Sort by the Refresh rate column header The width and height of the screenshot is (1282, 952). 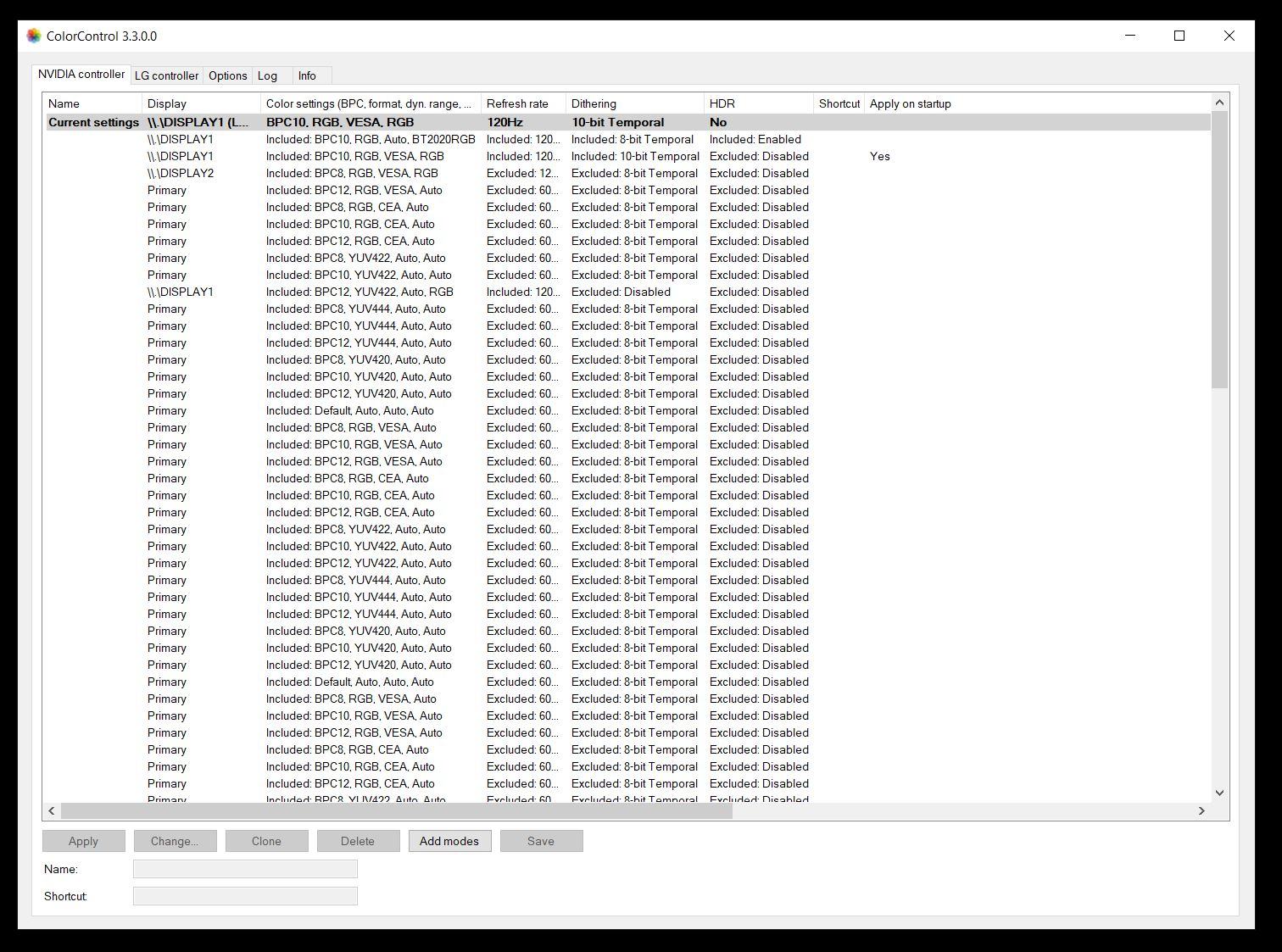(x=523, y=103)
